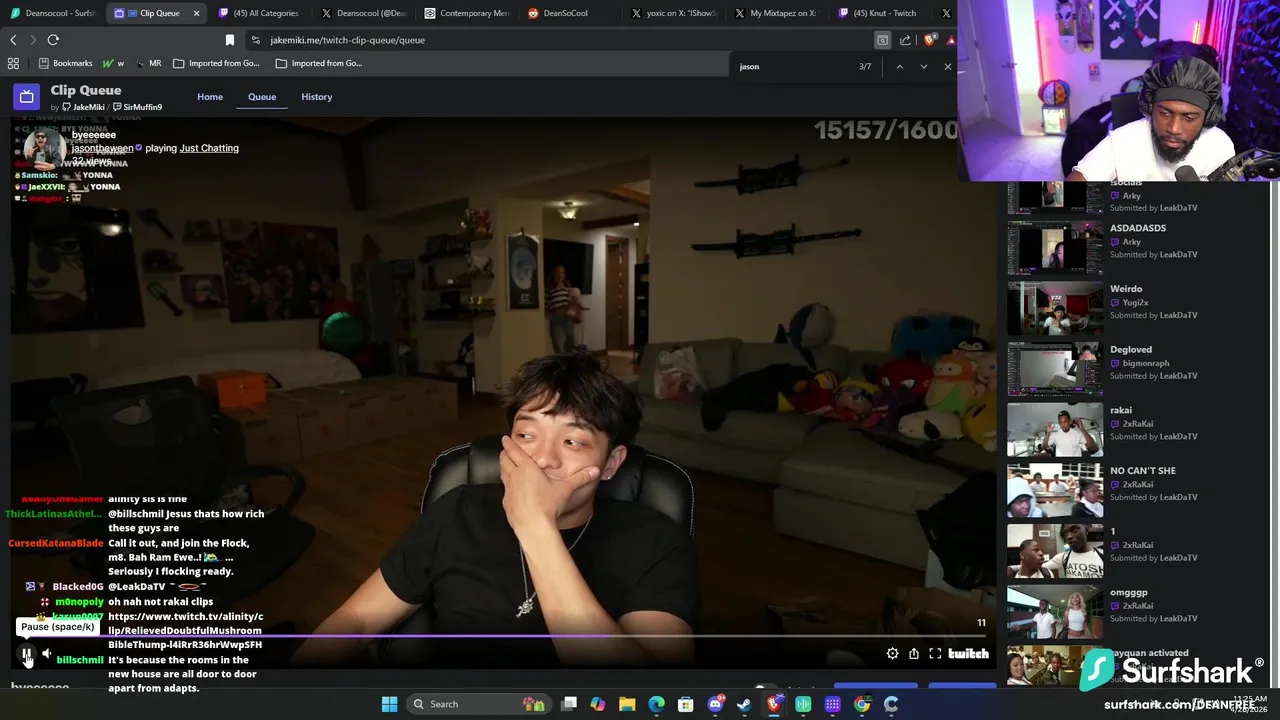Select the Queue tab
The image size is (1280, 720).
tap(262, 97)
